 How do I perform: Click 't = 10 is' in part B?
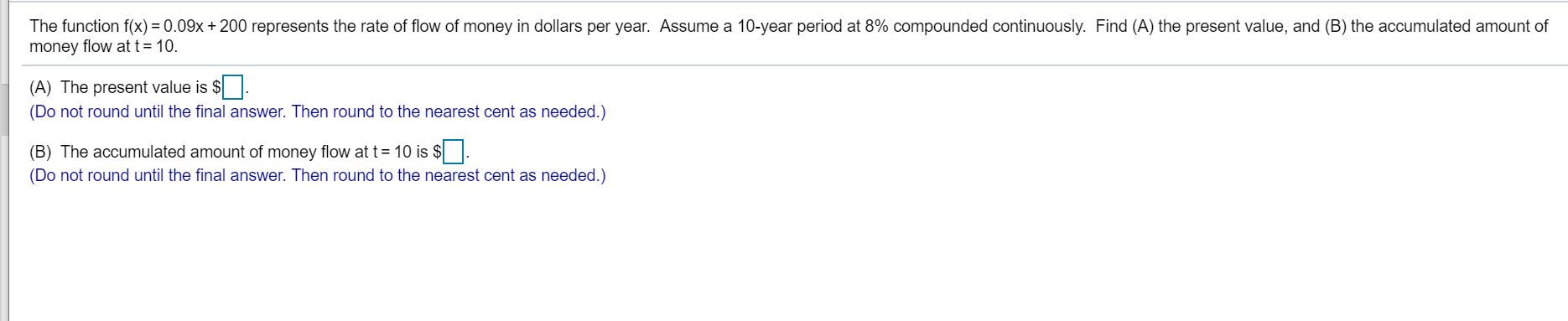tap(400, 152)
